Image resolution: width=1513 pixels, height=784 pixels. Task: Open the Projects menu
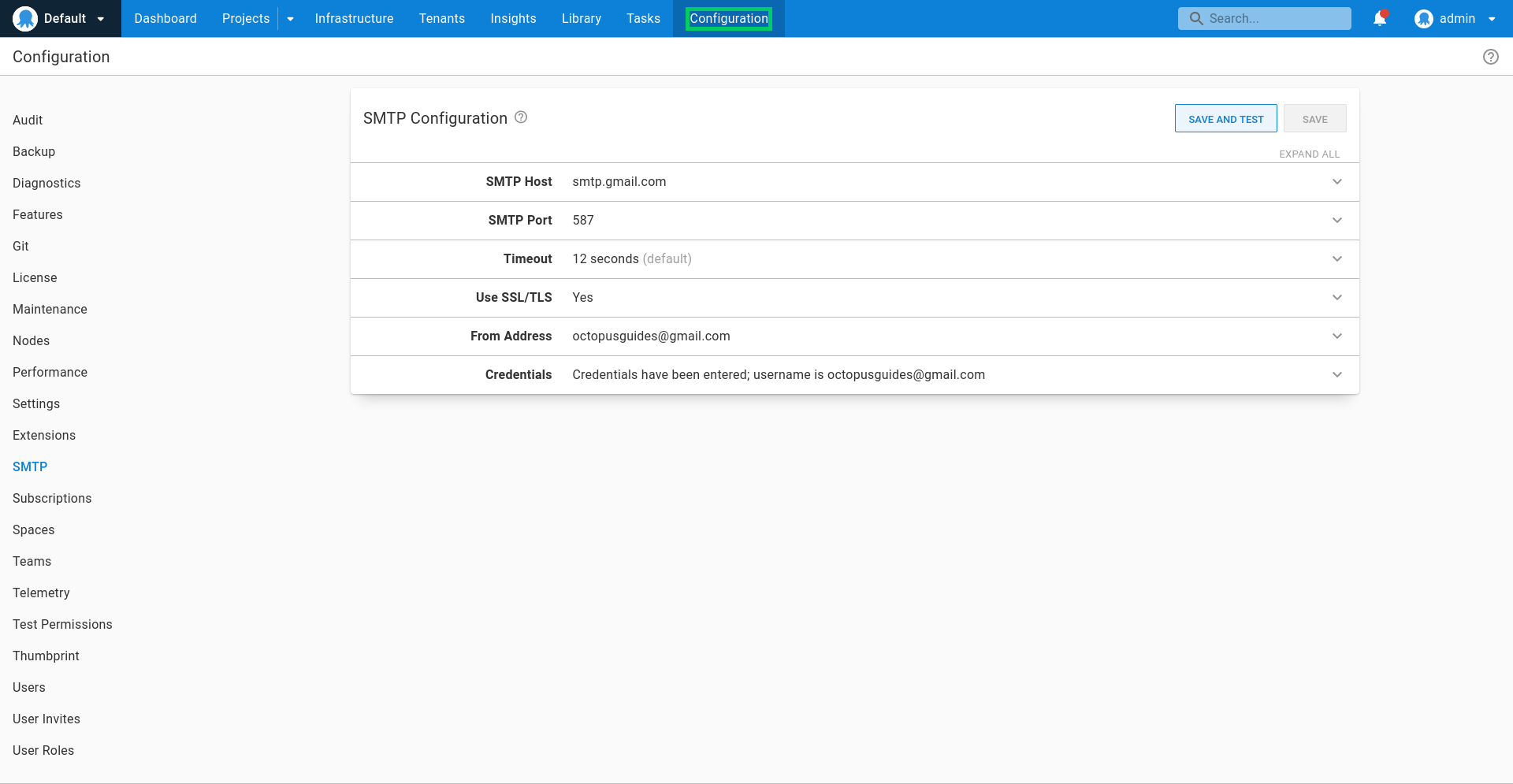[x=246, y=18]
